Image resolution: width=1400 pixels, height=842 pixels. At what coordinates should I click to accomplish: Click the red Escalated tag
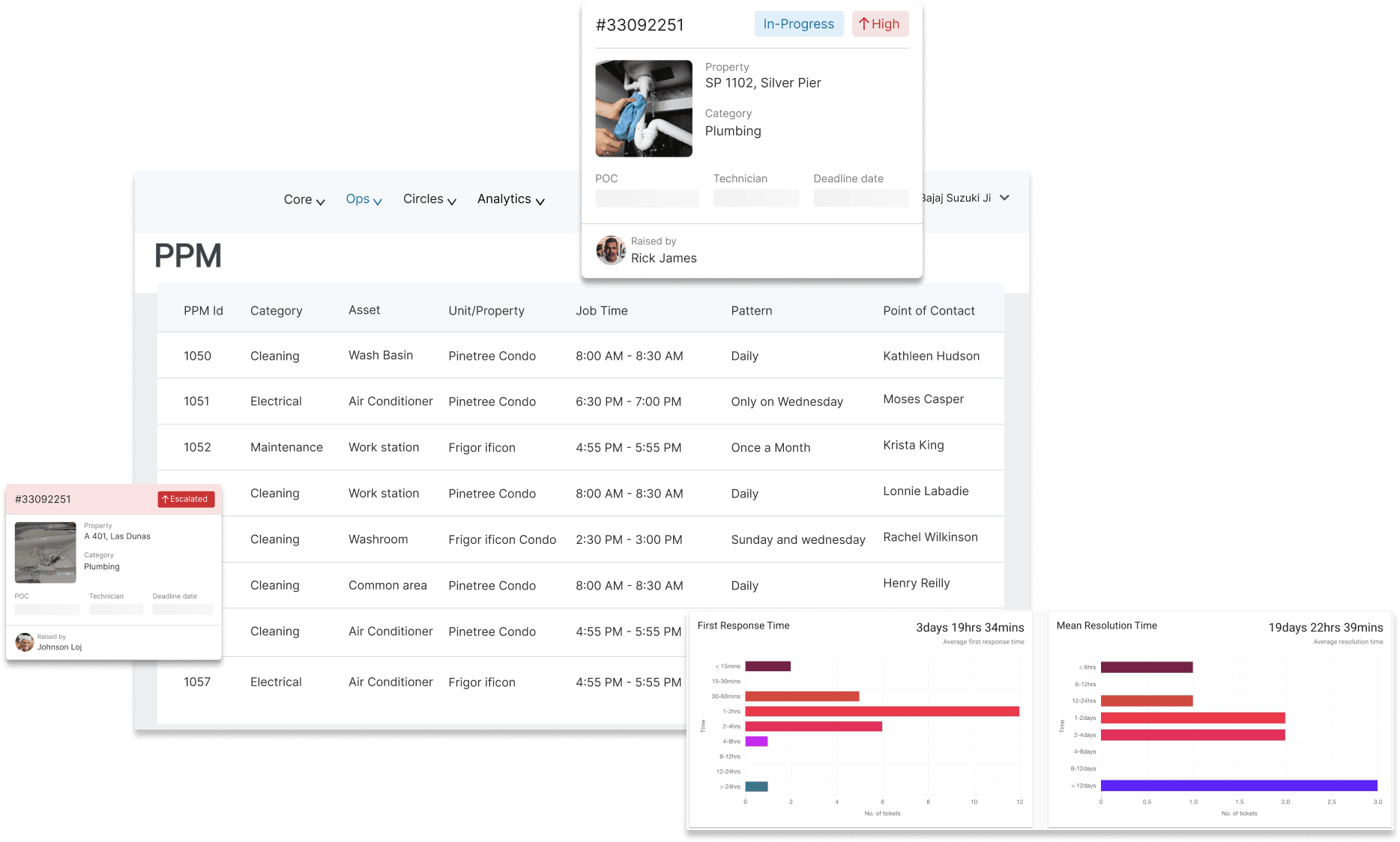[186, 499]
